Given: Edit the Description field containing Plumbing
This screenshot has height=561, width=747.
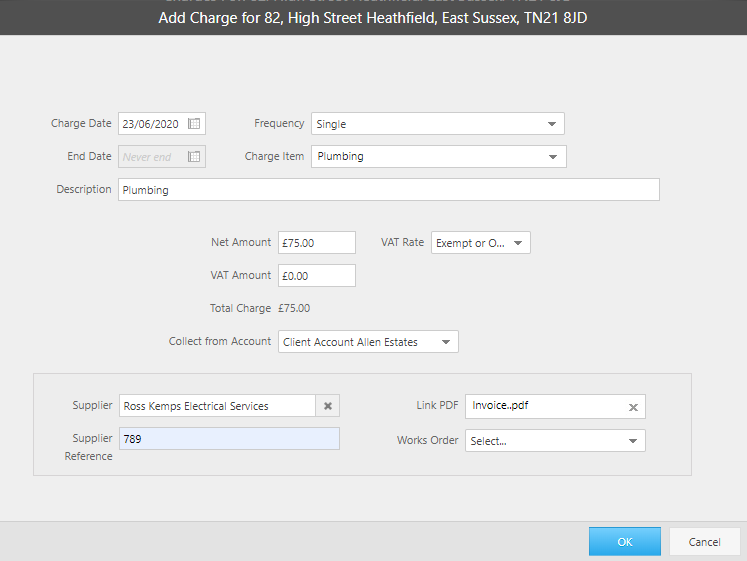Looking at the screenshot, I should [x=389, y=190].
